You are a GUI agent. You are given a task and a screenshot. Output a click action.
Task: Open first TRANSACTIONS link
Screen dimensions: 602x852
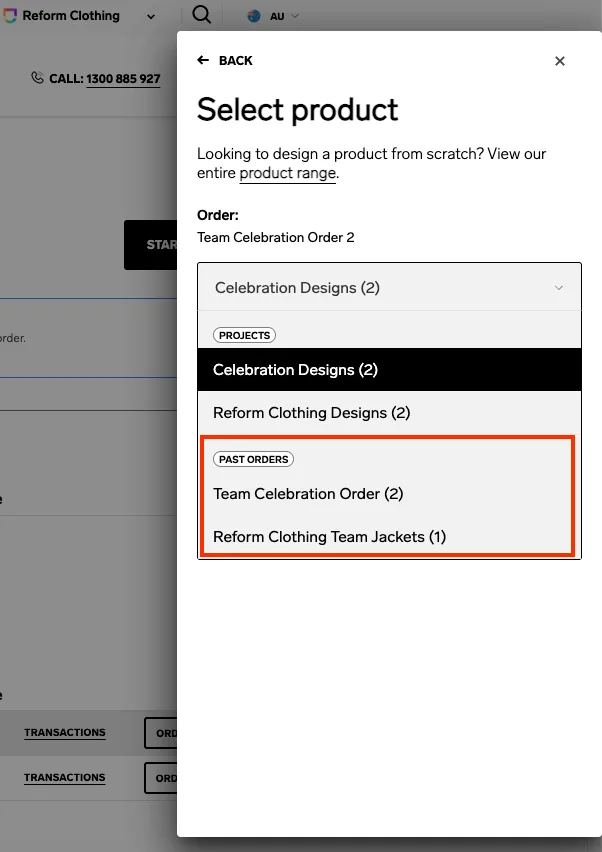click(x=65, y=732)
